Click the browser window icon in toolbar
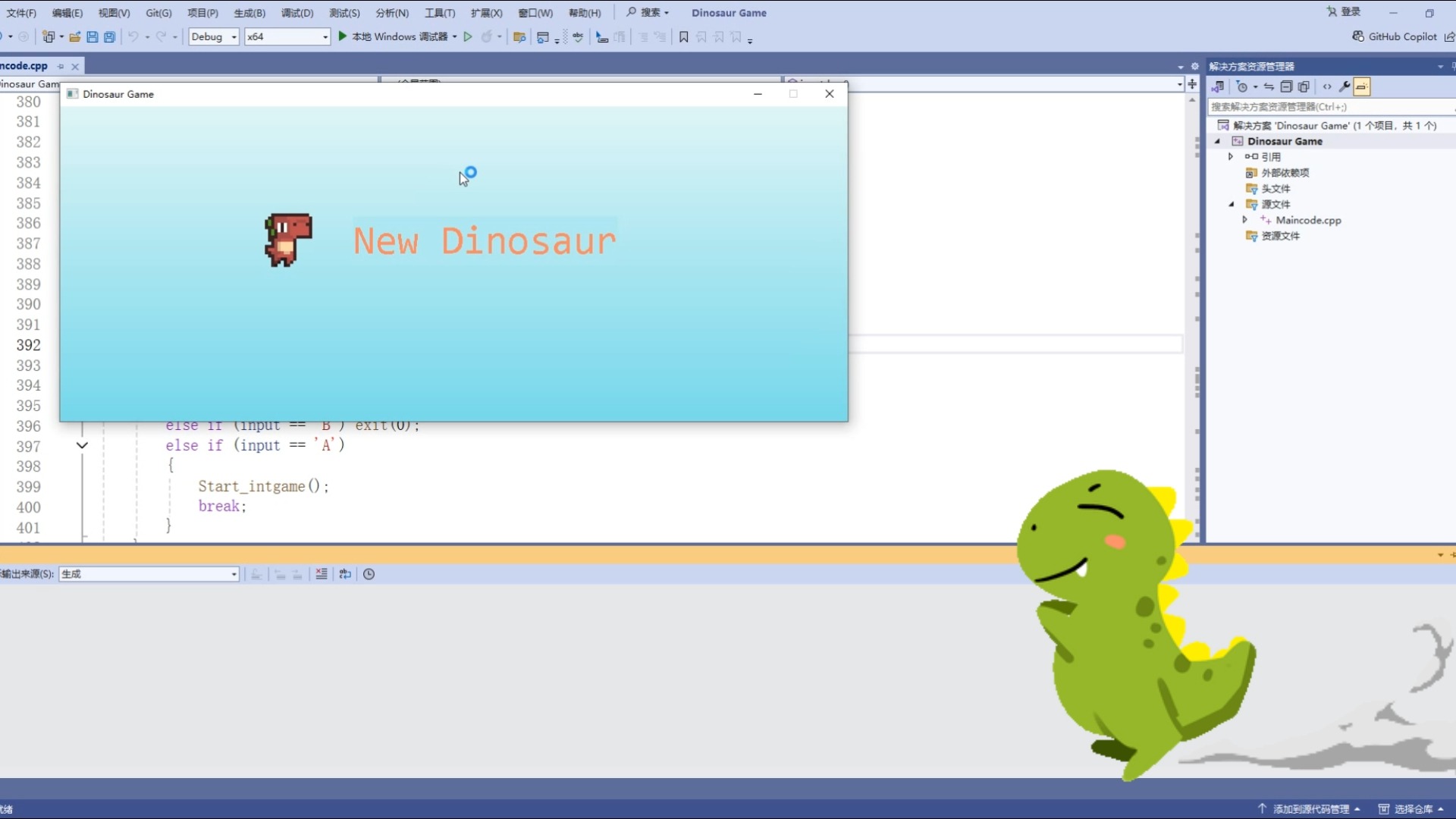The height and width of the screenshot is (819, 1456). (x=542, y=36)
